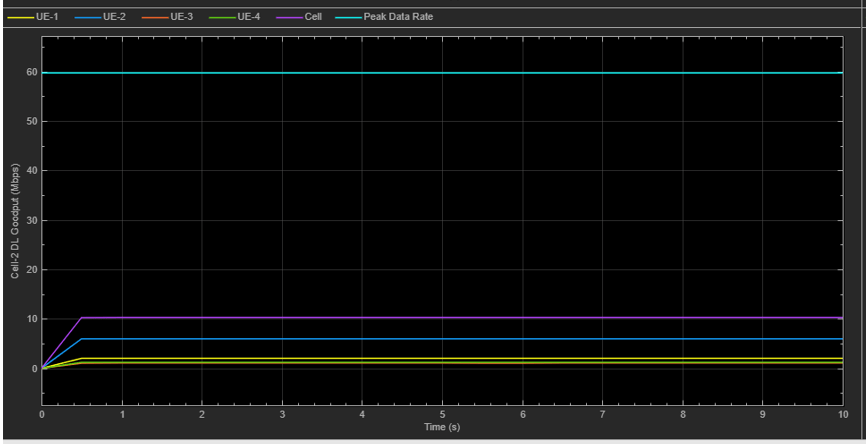Click the 10 y-axis tick value
866x444 pixels.
(x=33, y=319)
